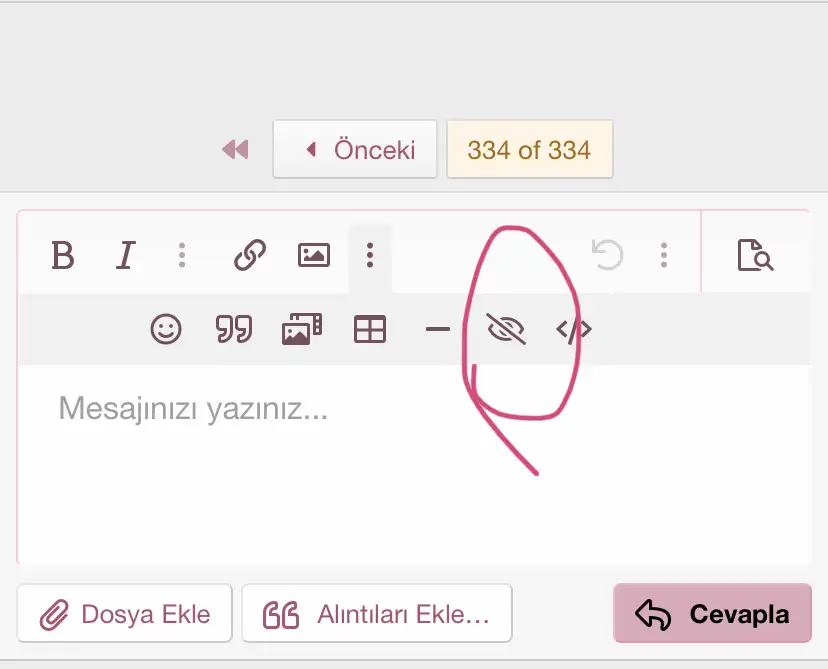This screenshot has width=828, height=669.
Task: Jump to first page double arrow
Action: click(235, 150)
